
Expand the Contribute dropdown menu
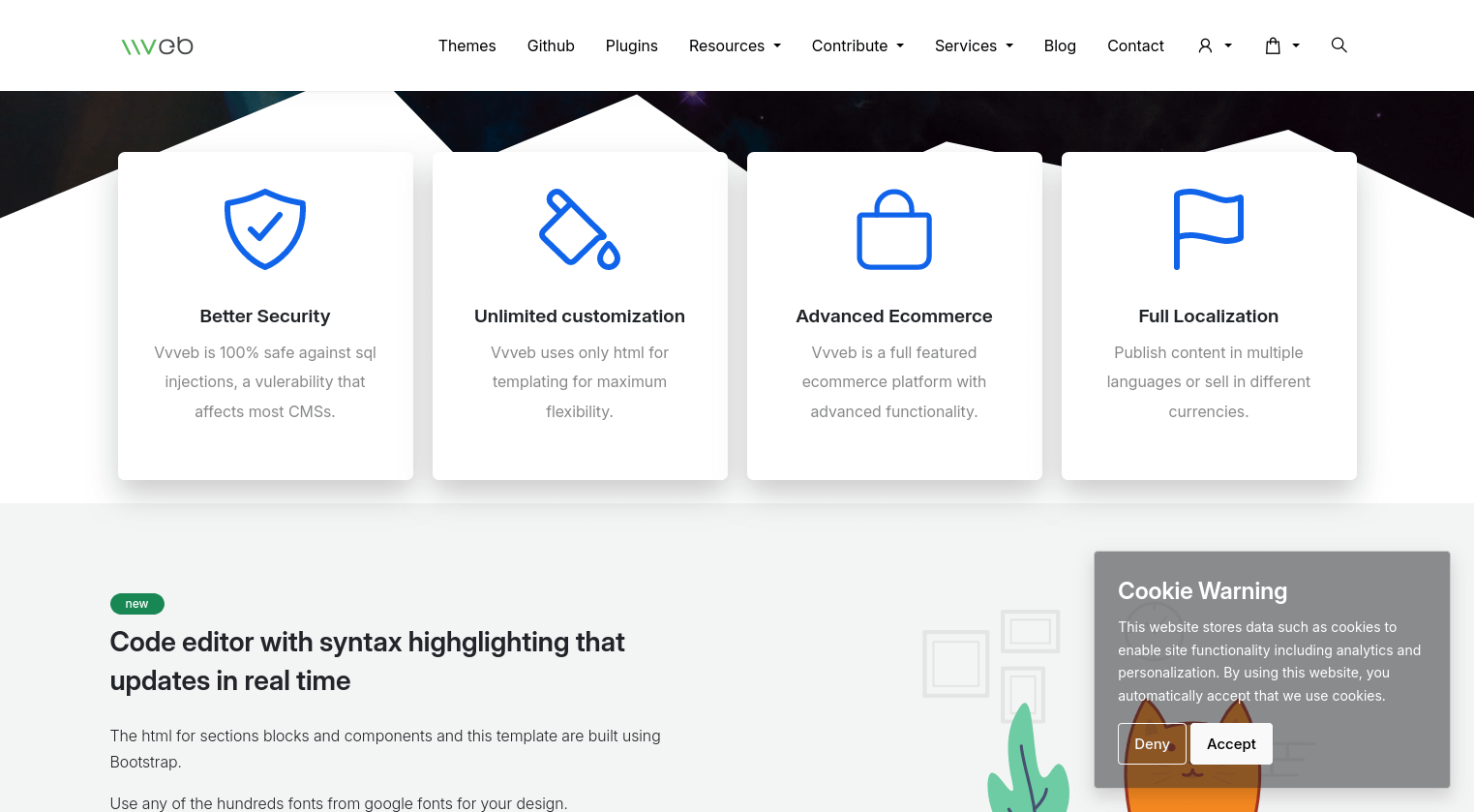coord(857,45)
